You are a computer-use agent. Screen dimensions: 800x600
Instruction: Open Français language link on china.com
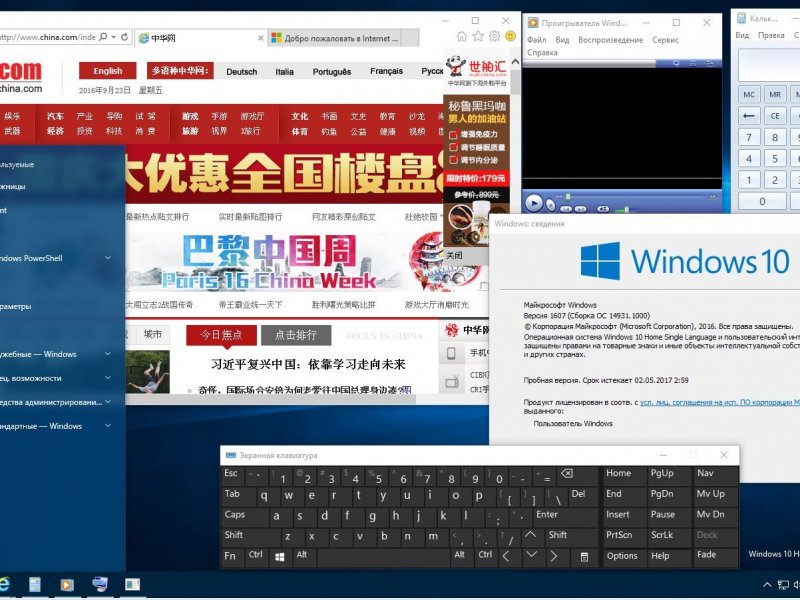coord(386,71)
